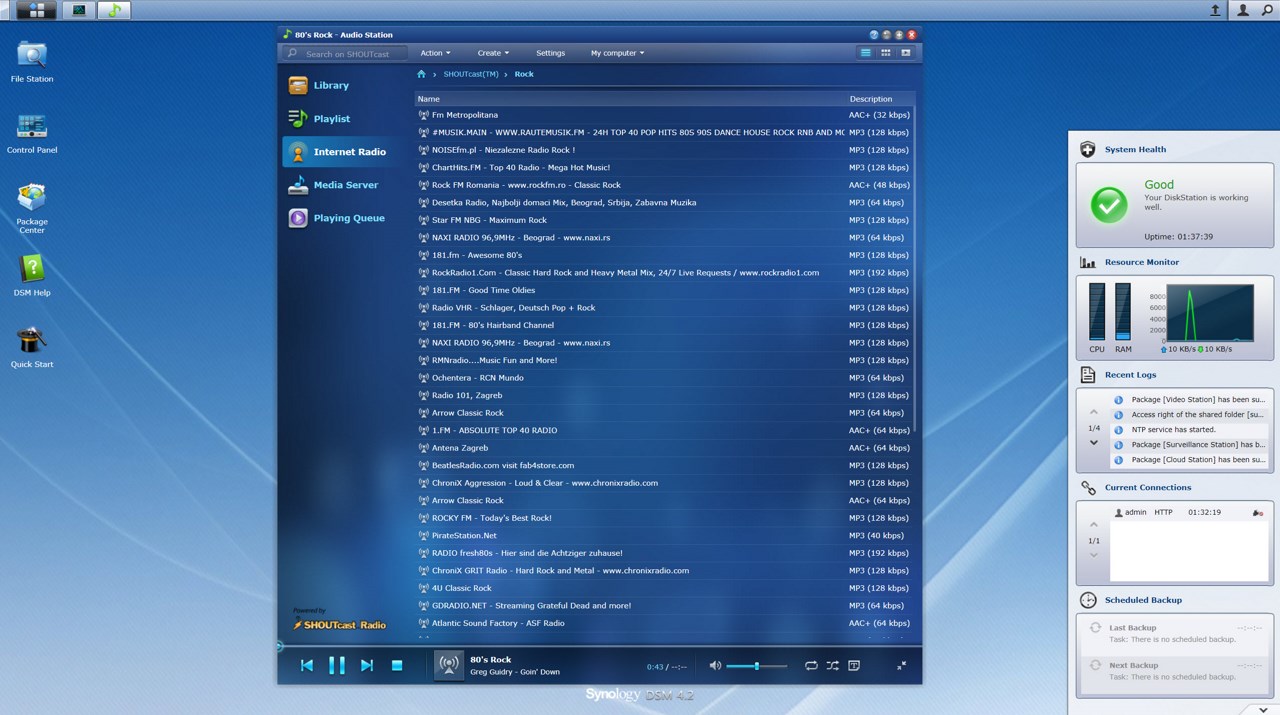The width and height of the screenshot is (1280, 715).
Task: Click the radio tower now-playing thumbnail
Action: point(449,665)
